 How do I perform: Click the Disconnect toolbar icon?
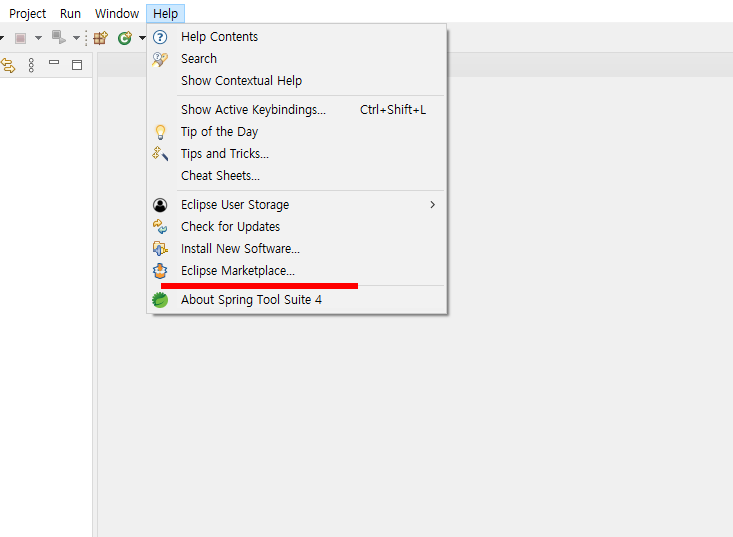(x=58, y=37)
